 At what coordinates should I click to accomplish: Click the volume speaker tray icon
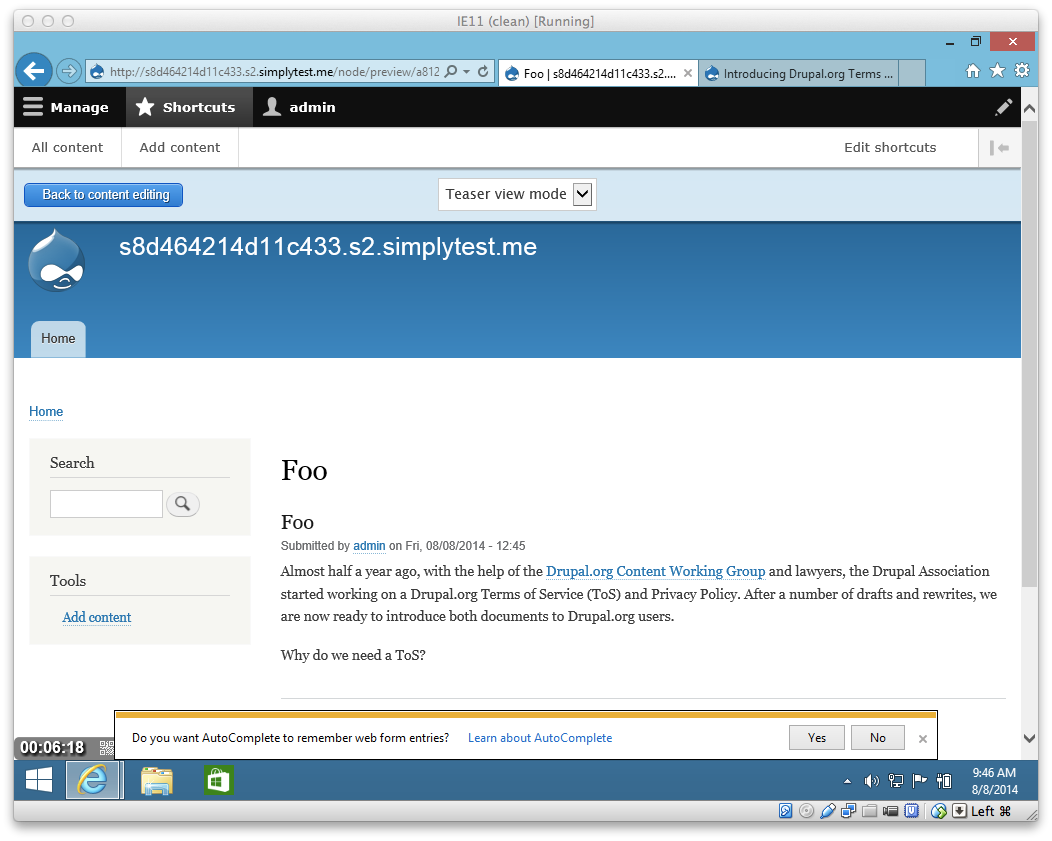(x=871, y=781)
